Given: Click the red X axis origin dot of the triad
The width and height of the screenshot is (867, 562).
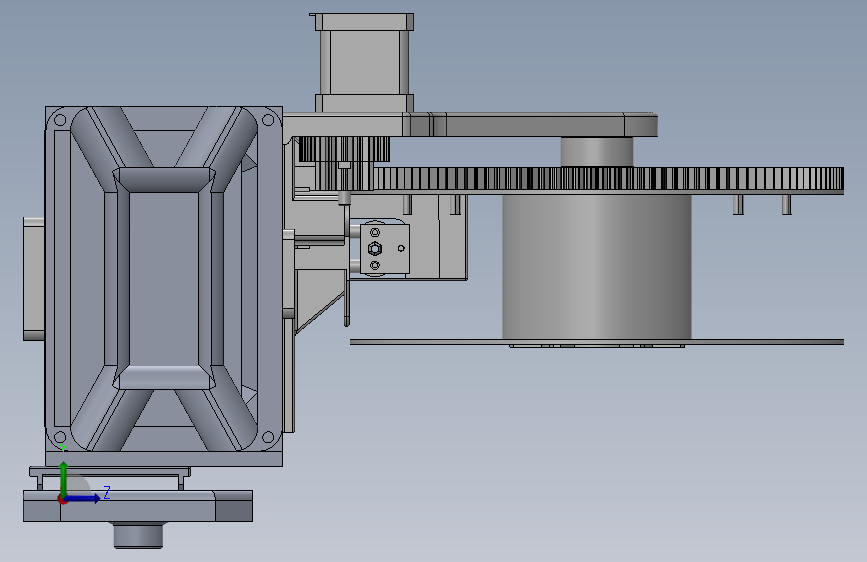Looking at the screenshot, I should point(63,500).
